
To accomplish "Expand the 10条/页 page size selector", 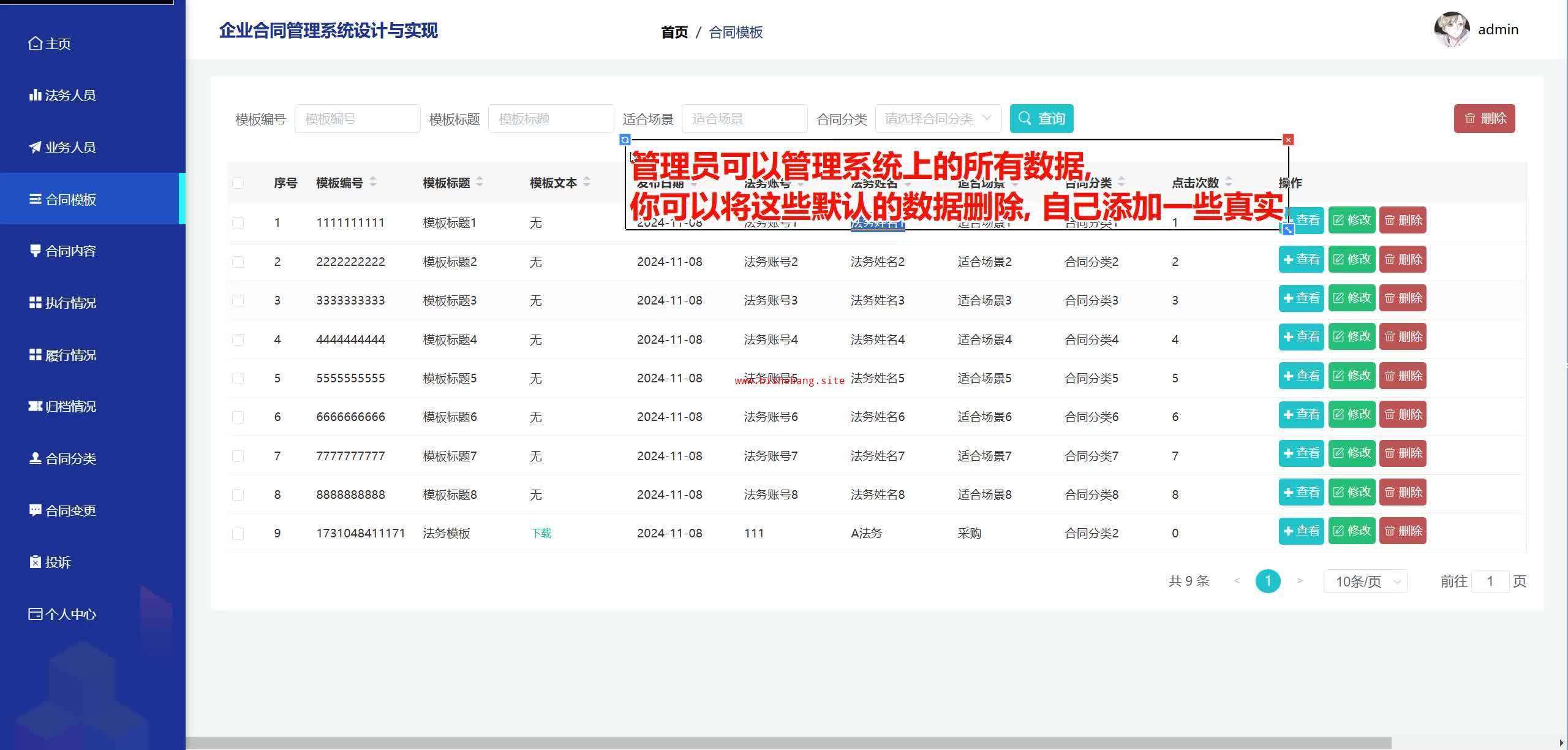I will coord(1365,581).
